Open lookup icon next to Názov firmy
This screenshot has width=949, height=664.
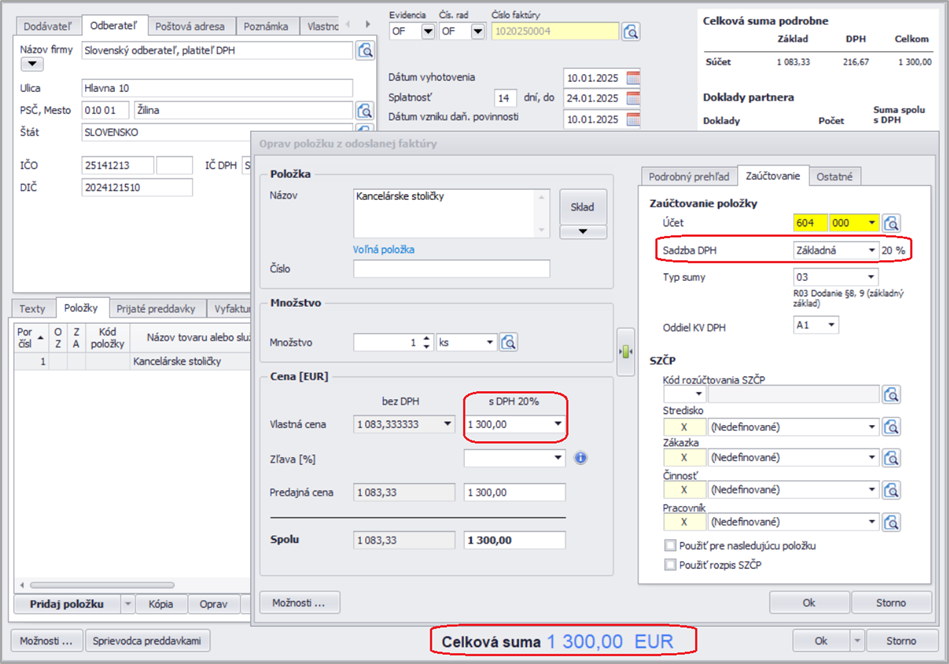(x=365, y=50)
